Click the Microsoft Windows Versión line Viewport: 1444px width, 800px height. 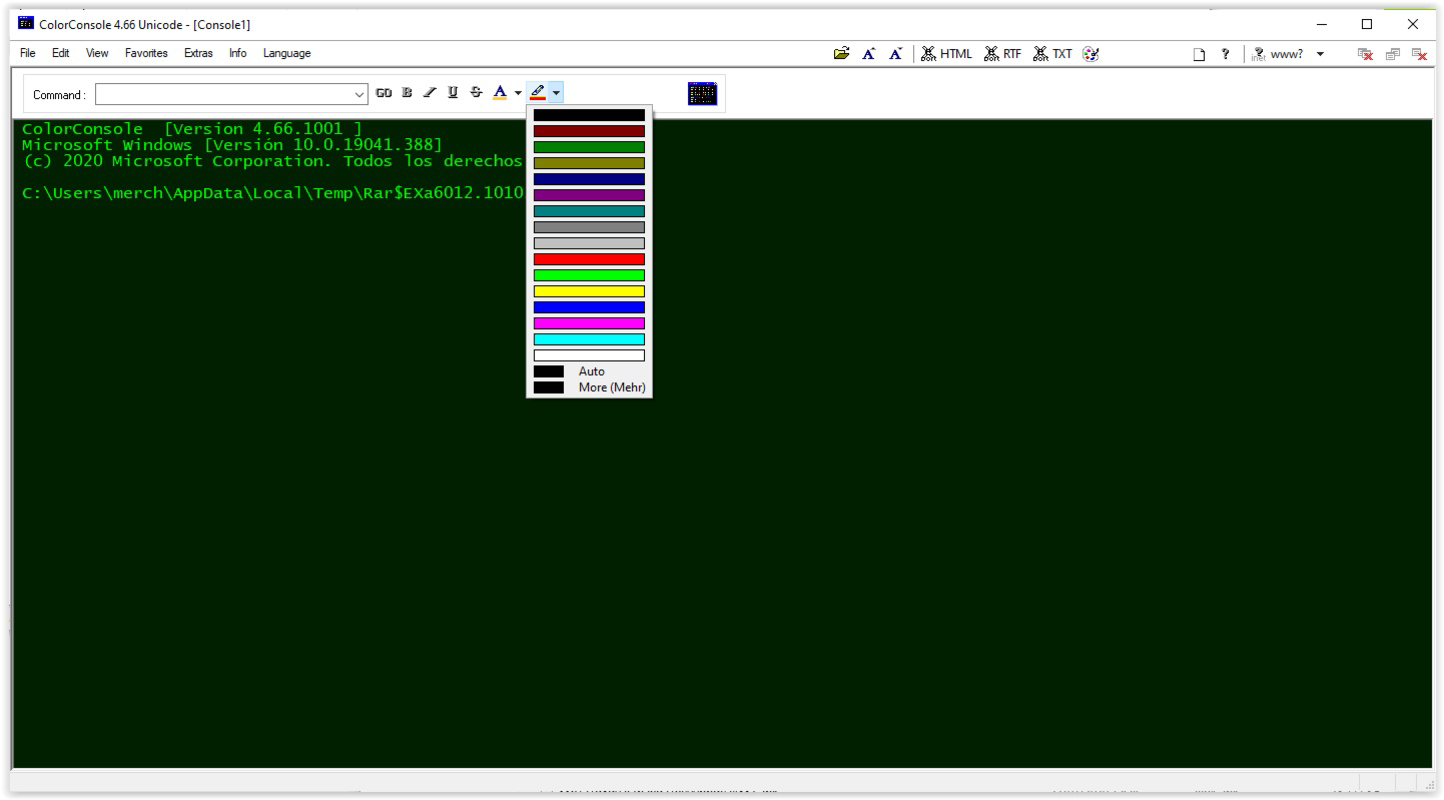click(232, 145)
